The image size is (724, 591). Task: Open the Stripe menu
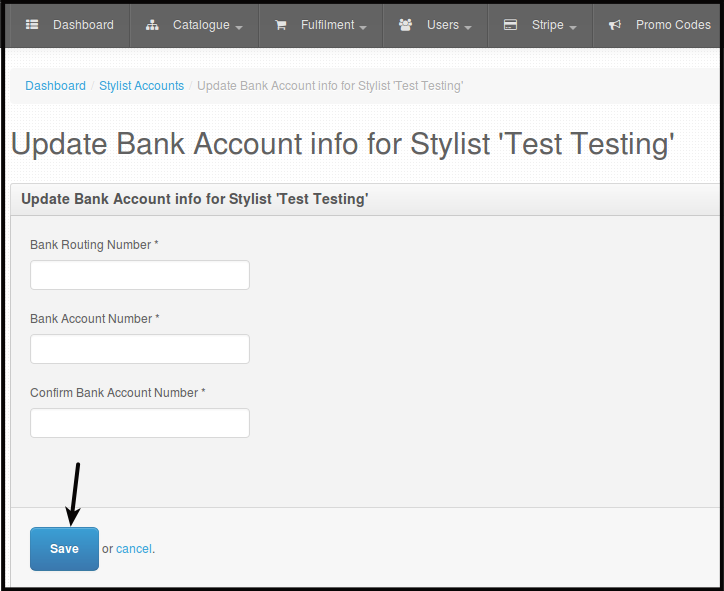[x=540, y=25]
